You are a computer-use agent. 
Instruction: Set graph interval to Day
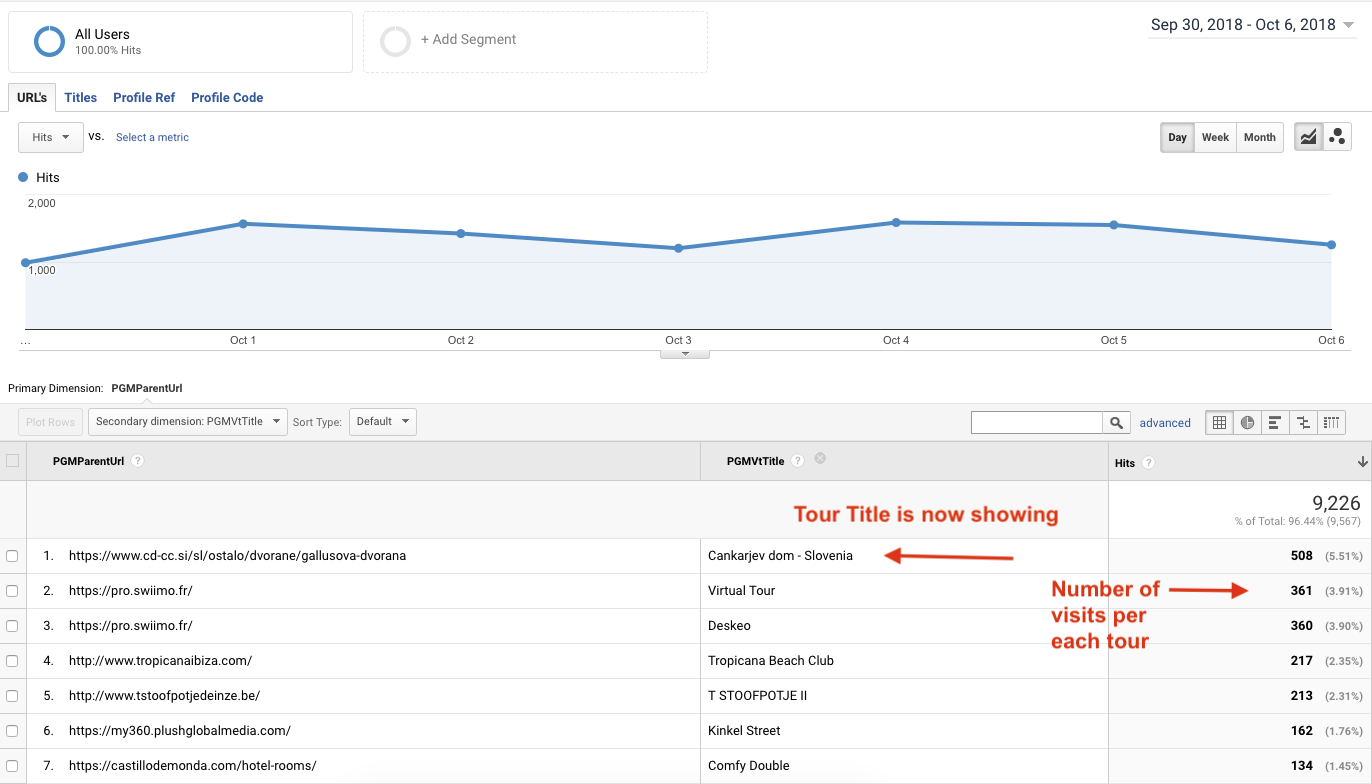(x=1177, y=137)
